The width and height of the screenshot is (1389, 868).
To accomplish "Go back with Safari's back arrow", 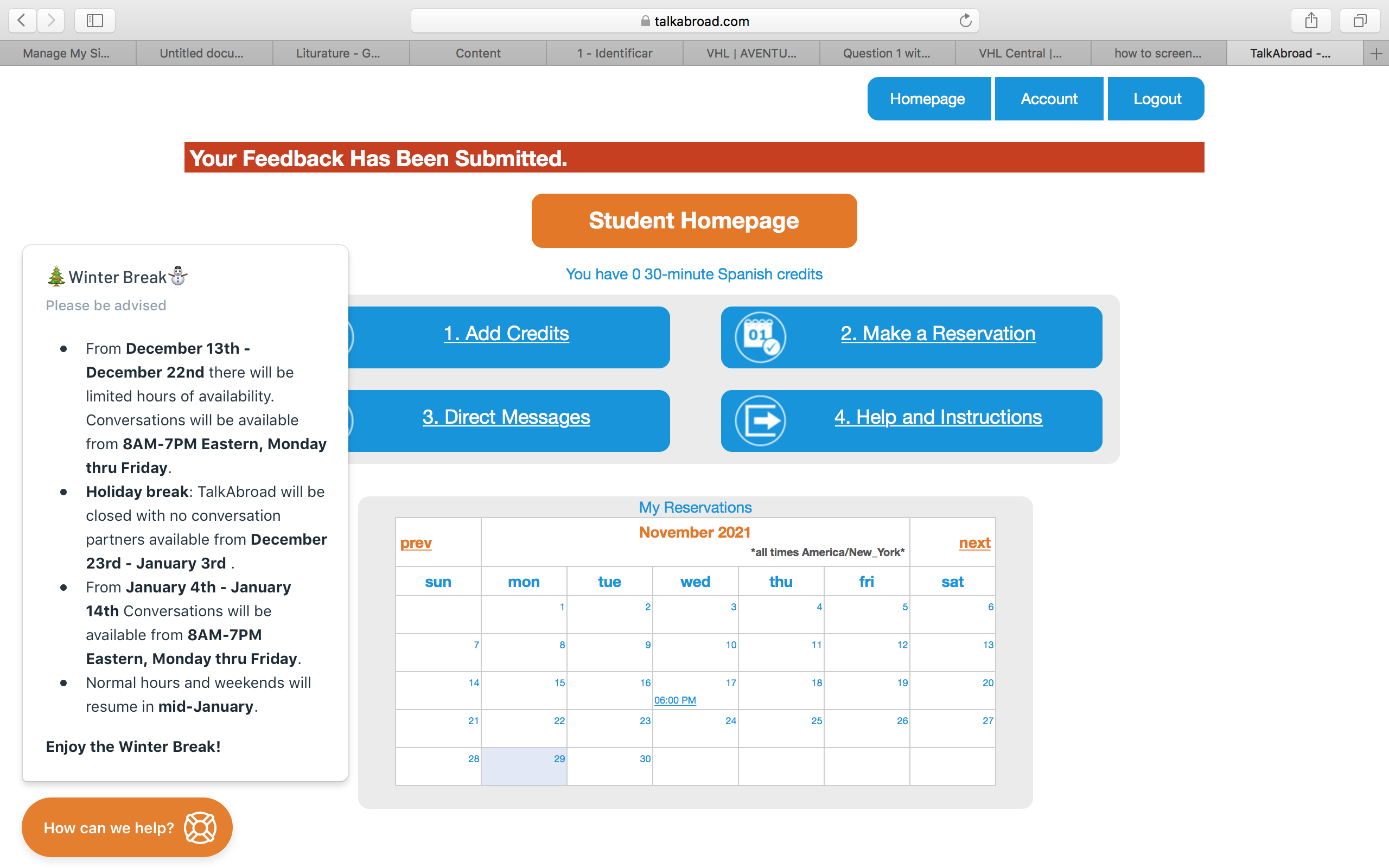I will coord(22,21).
